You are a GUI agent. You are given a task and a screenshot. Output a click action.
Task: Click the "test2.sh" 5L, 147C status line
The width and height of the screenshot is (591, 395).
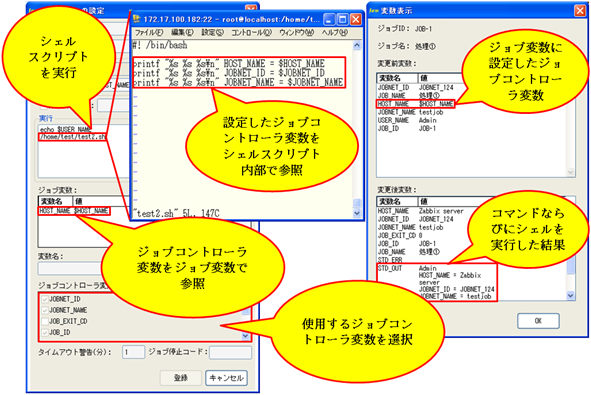pos(176,214)
